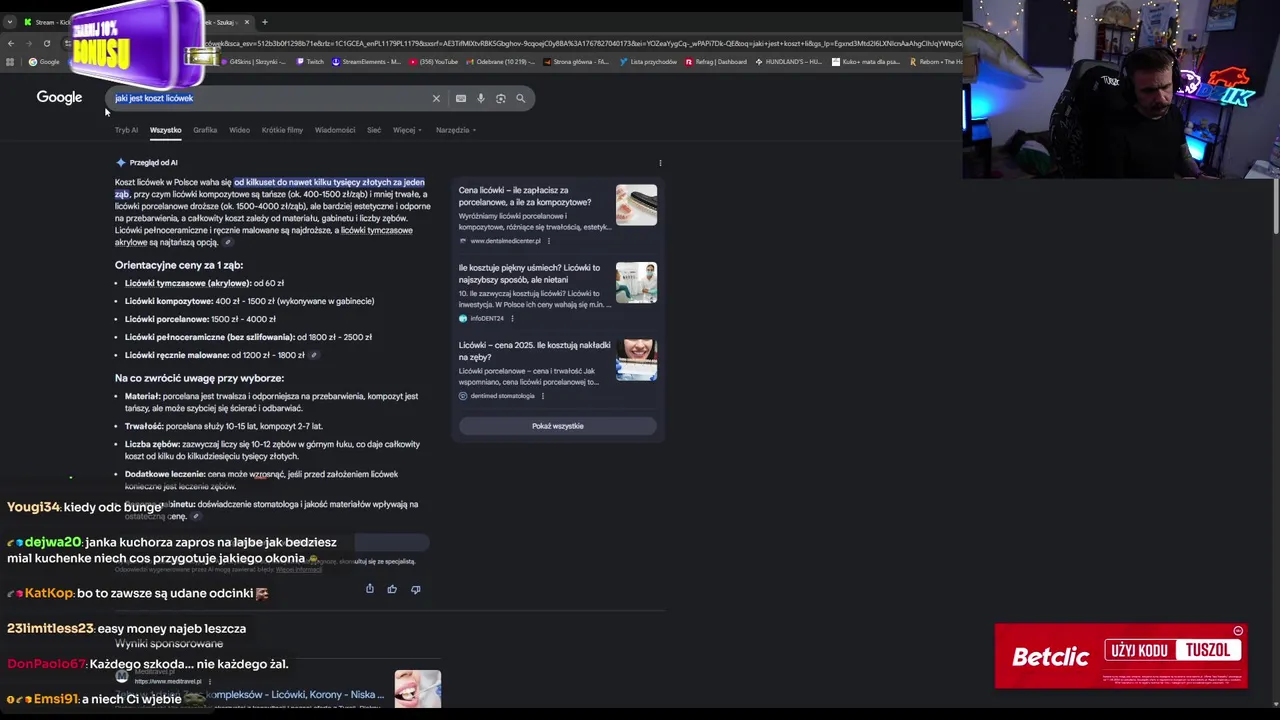The width and height of the screenshot is (1280, 720).
Task: Open source link chip after 1800 zł
Action: [x=314, y=355]
